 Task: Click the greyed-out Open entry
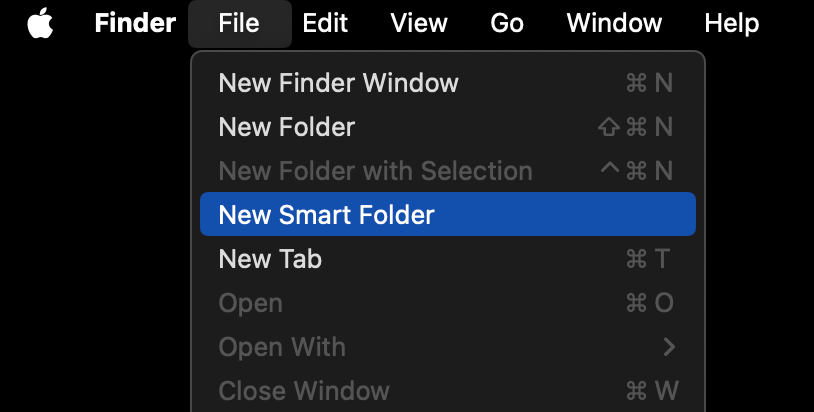[447, 303]
